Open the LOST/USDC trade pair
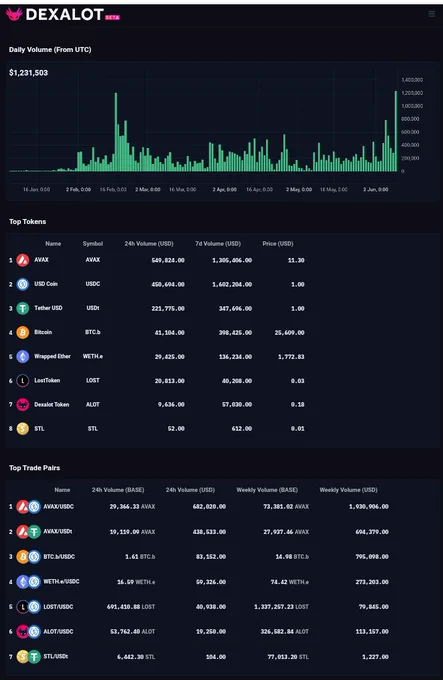 click(x=58, y=606)
